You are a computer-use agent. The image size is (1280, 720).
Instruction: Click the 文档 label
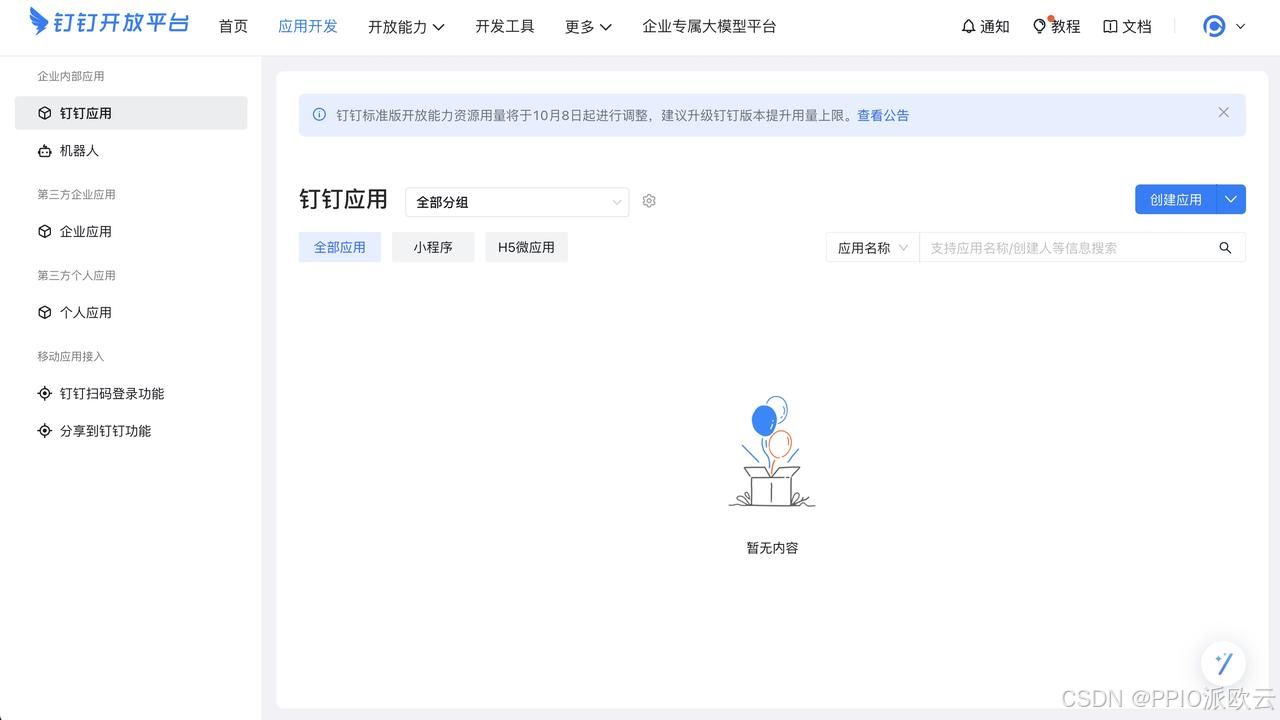pos(1137,27)
